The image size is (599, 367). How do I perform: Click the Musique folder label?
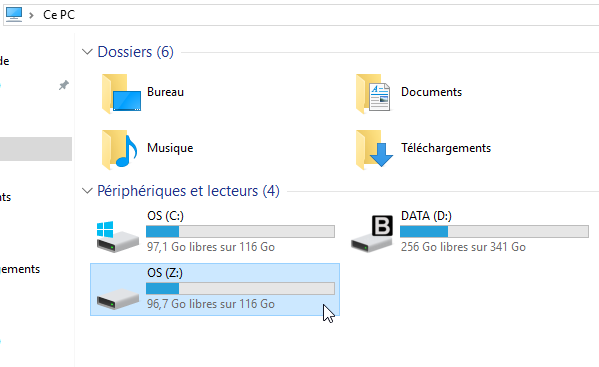170,148
